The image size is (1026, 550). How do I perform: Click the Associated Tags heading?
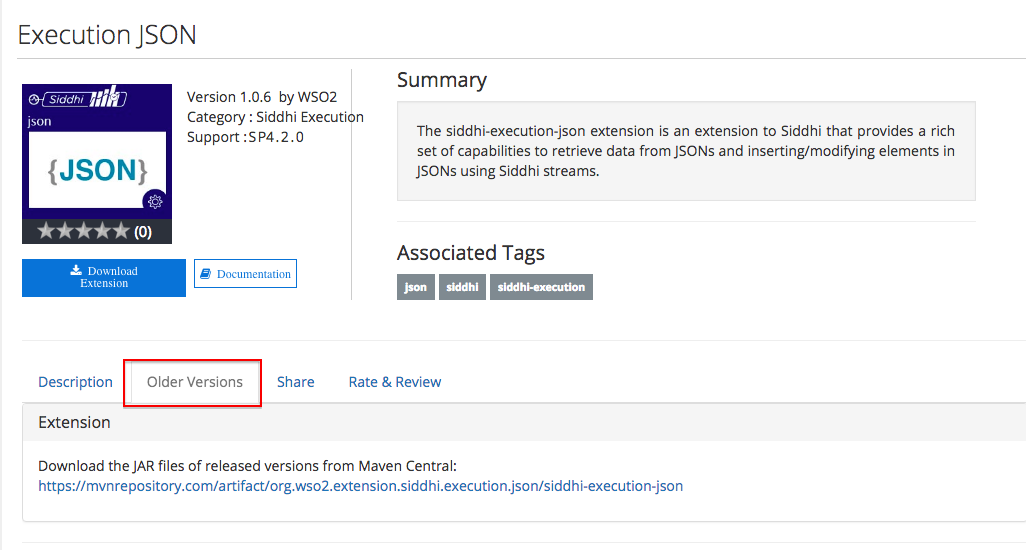(470, 252)
